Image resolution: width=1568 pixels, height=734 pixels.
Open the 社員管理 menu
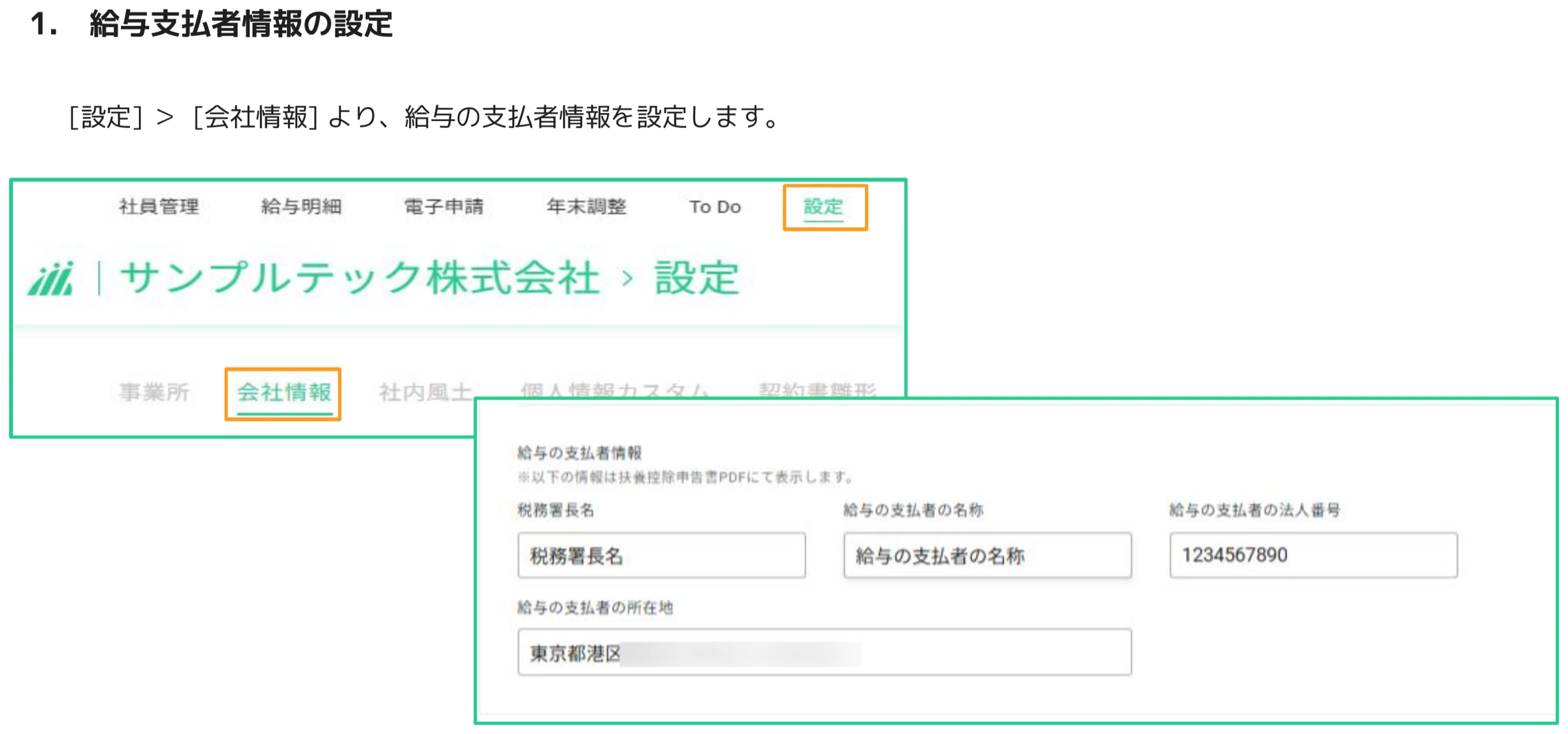coord(159,207)
